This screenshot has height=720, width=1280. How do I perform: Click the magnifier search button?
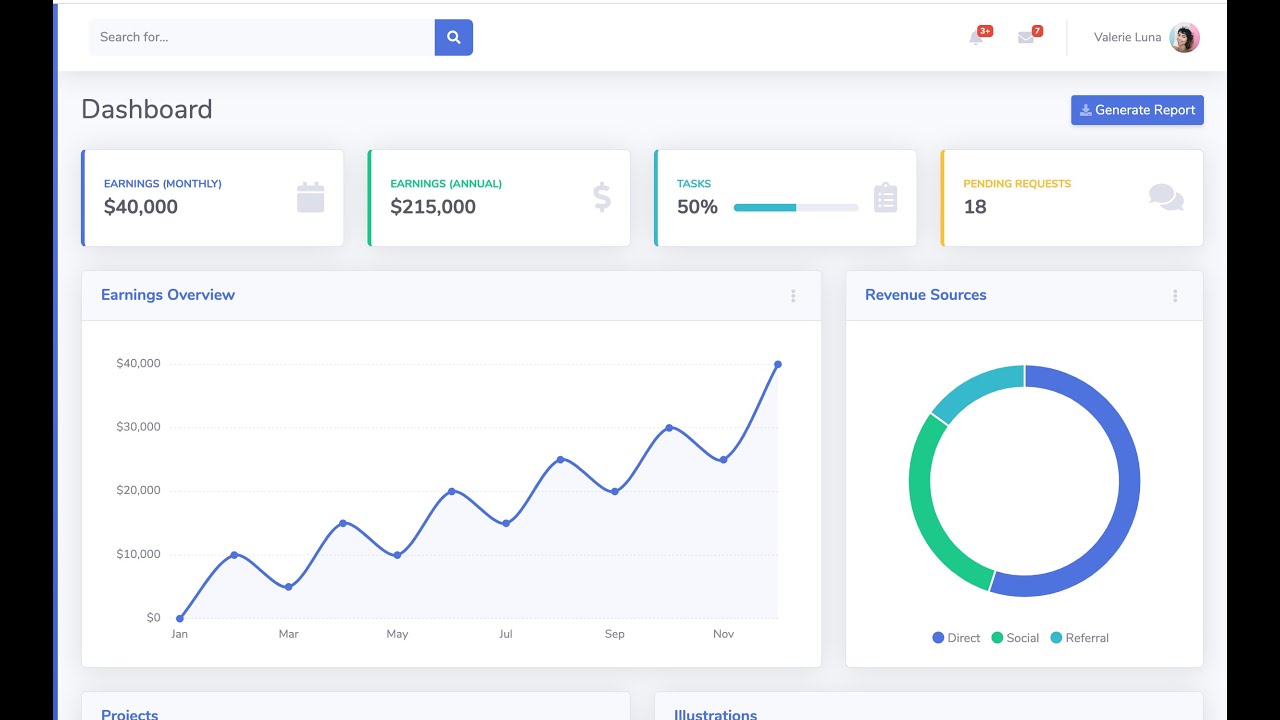click(x=453, y=37)
